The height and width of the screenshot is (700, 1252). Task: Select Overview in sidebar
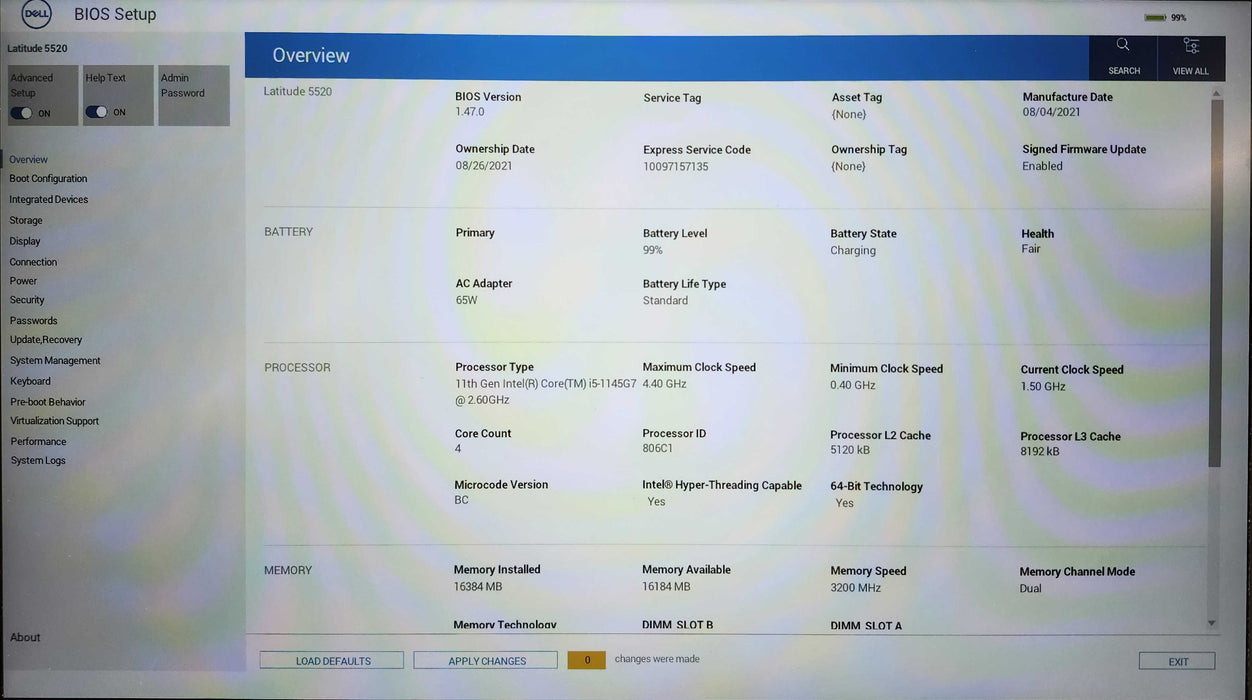(29, 159)
